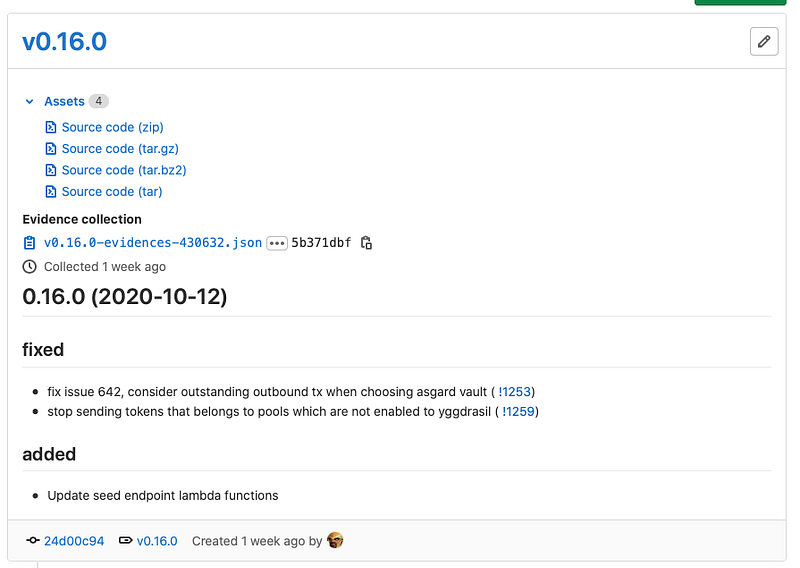Download Source code (tar)
This screenshot has height=568, width=800.
coord(112,191)
